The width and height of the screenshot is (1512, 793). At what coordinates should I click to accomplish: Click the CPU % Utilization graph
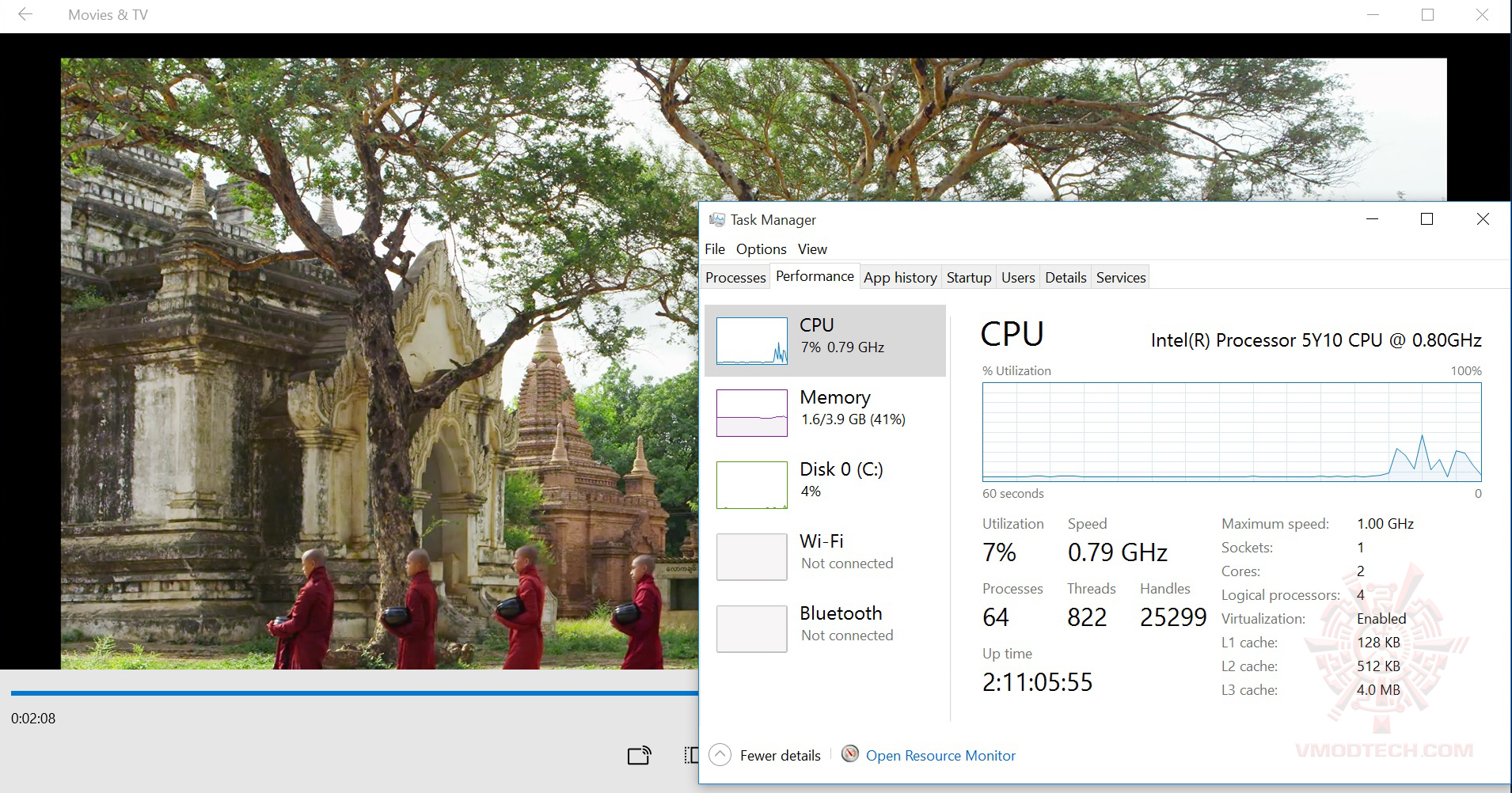(x=1232, y=432)
